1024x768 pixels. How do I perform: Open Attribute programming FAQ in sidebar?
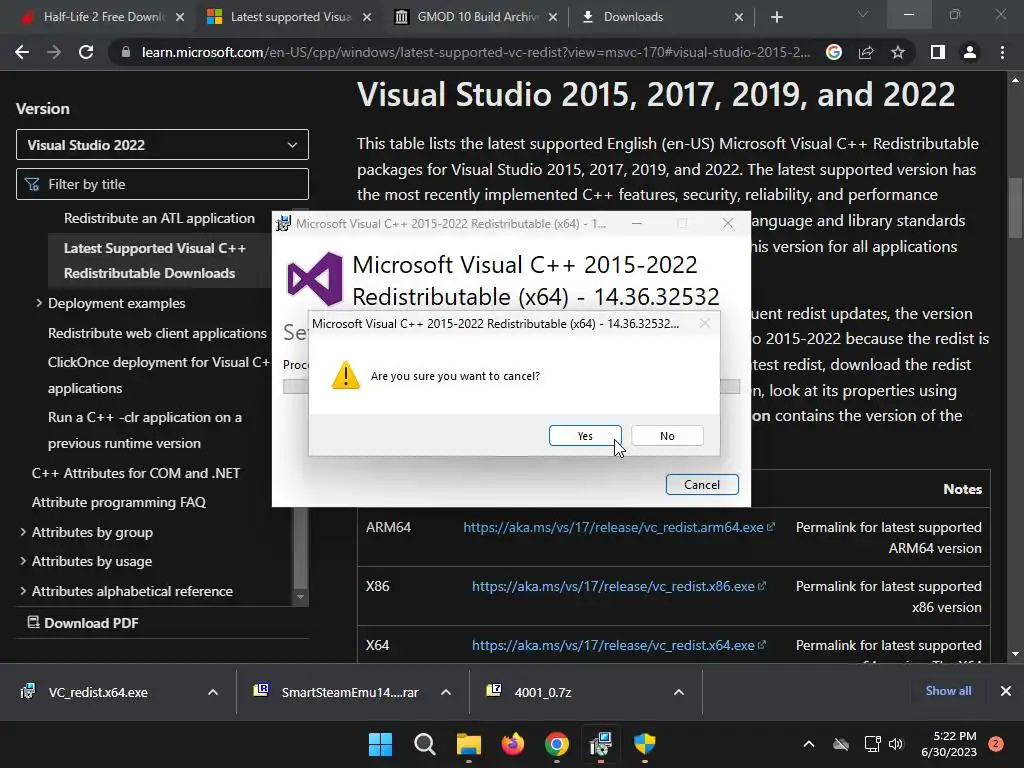click(119, 502)
